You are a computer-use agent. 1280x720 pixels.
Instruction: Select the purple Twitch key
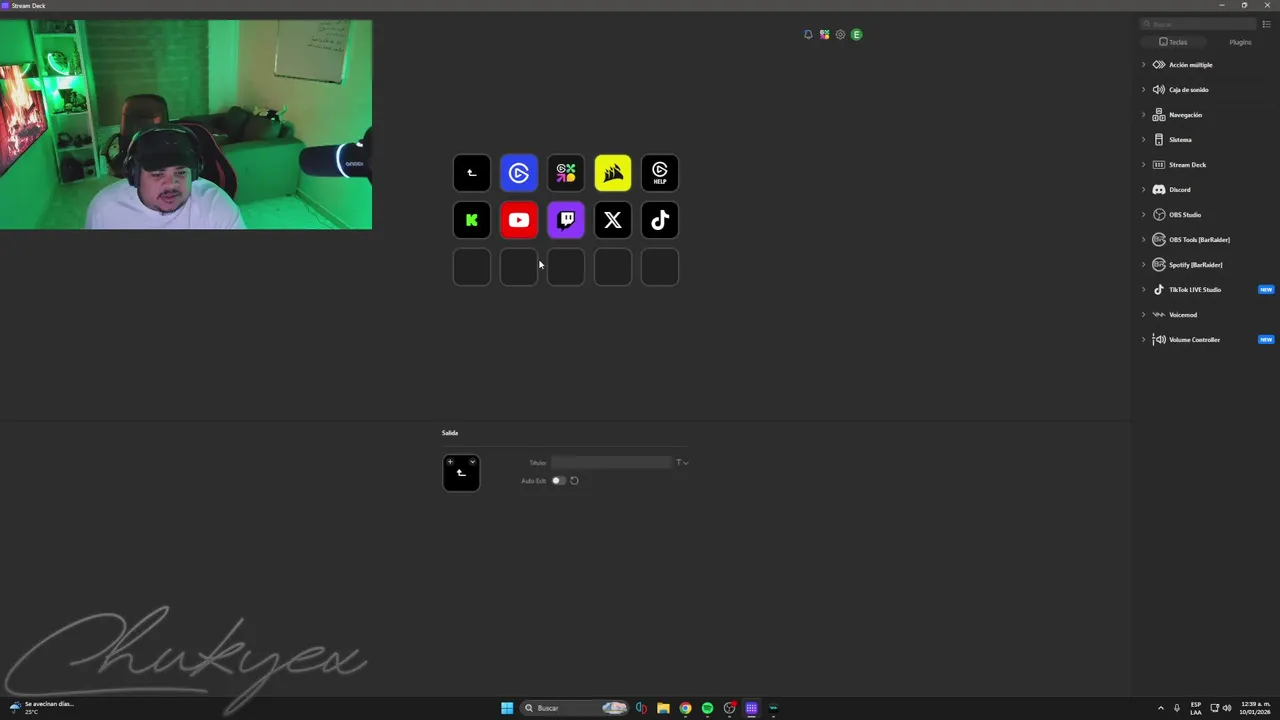(566, 220)
